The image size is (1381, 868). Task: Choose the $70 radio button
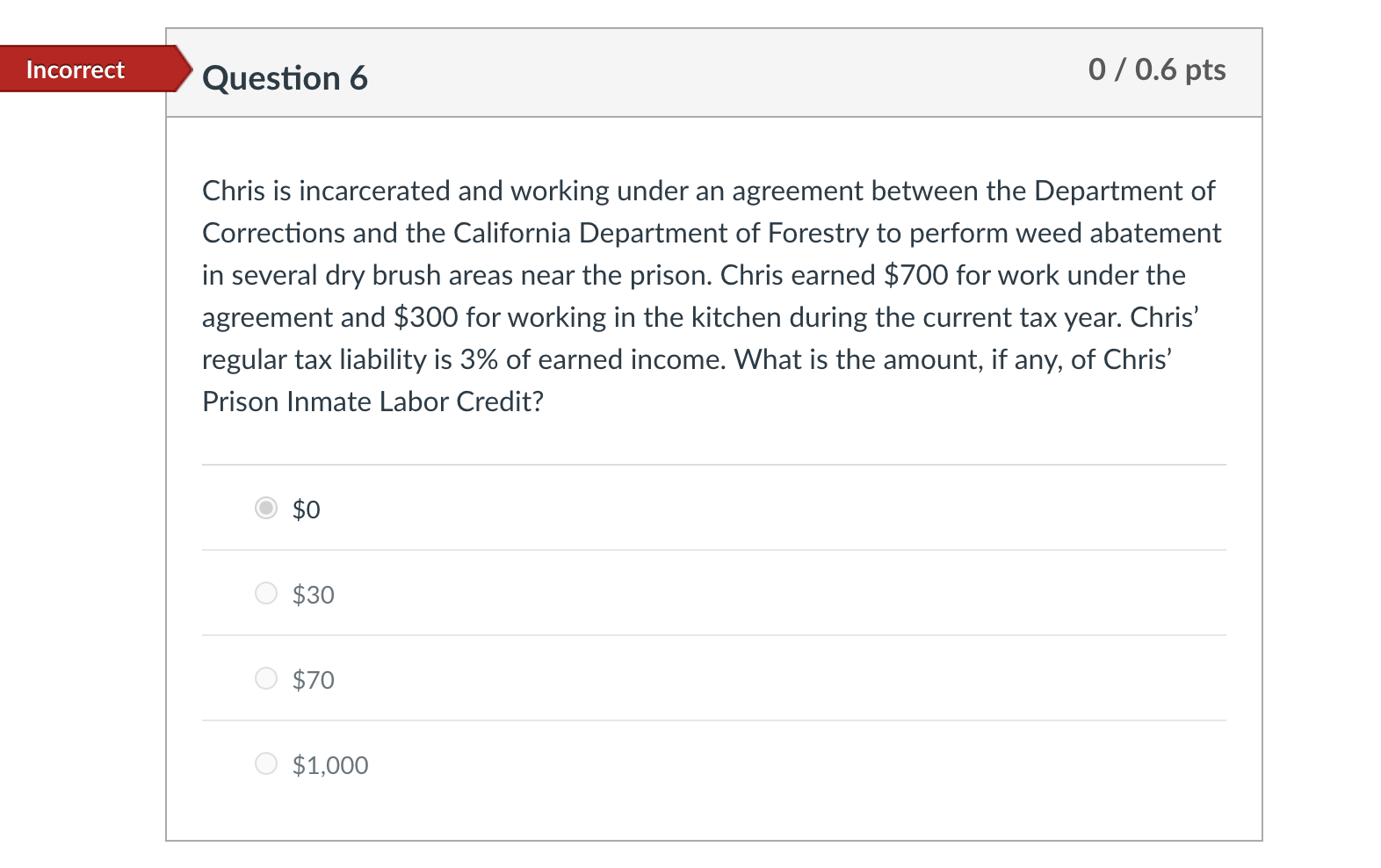click(266, 678)
